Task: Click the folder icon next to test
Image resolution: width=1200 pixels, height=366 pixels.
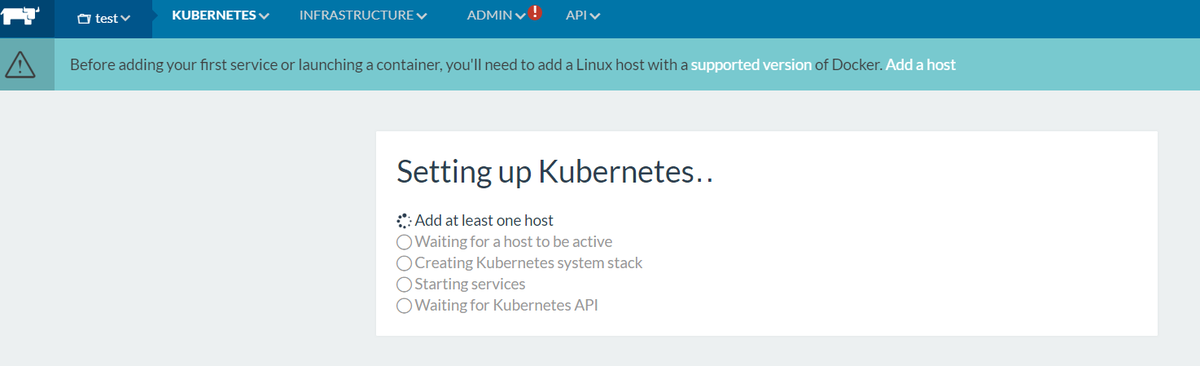Action: tap(84, 18)
